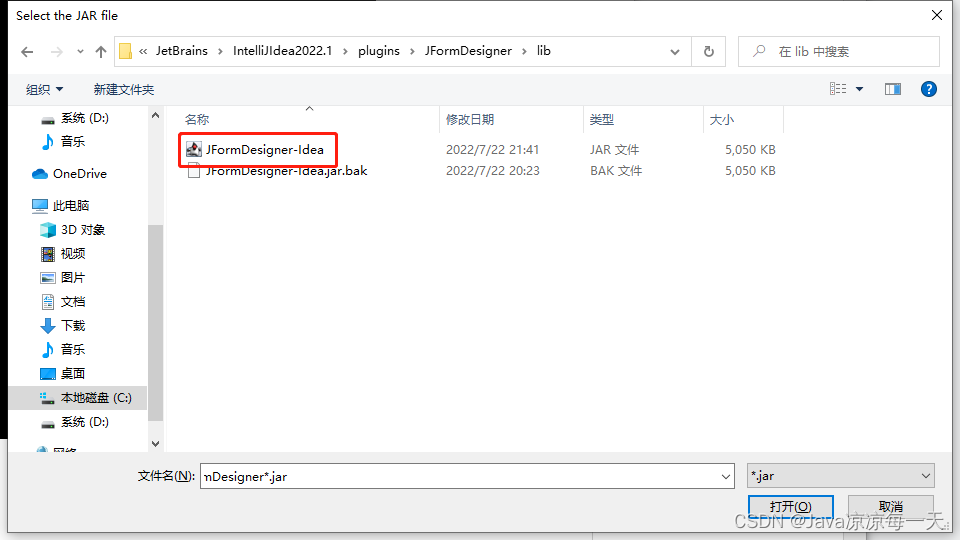This screenshot has width=960, height=540.
Task: Open 图片 pictures folder in sidebar
Action: 73,277
